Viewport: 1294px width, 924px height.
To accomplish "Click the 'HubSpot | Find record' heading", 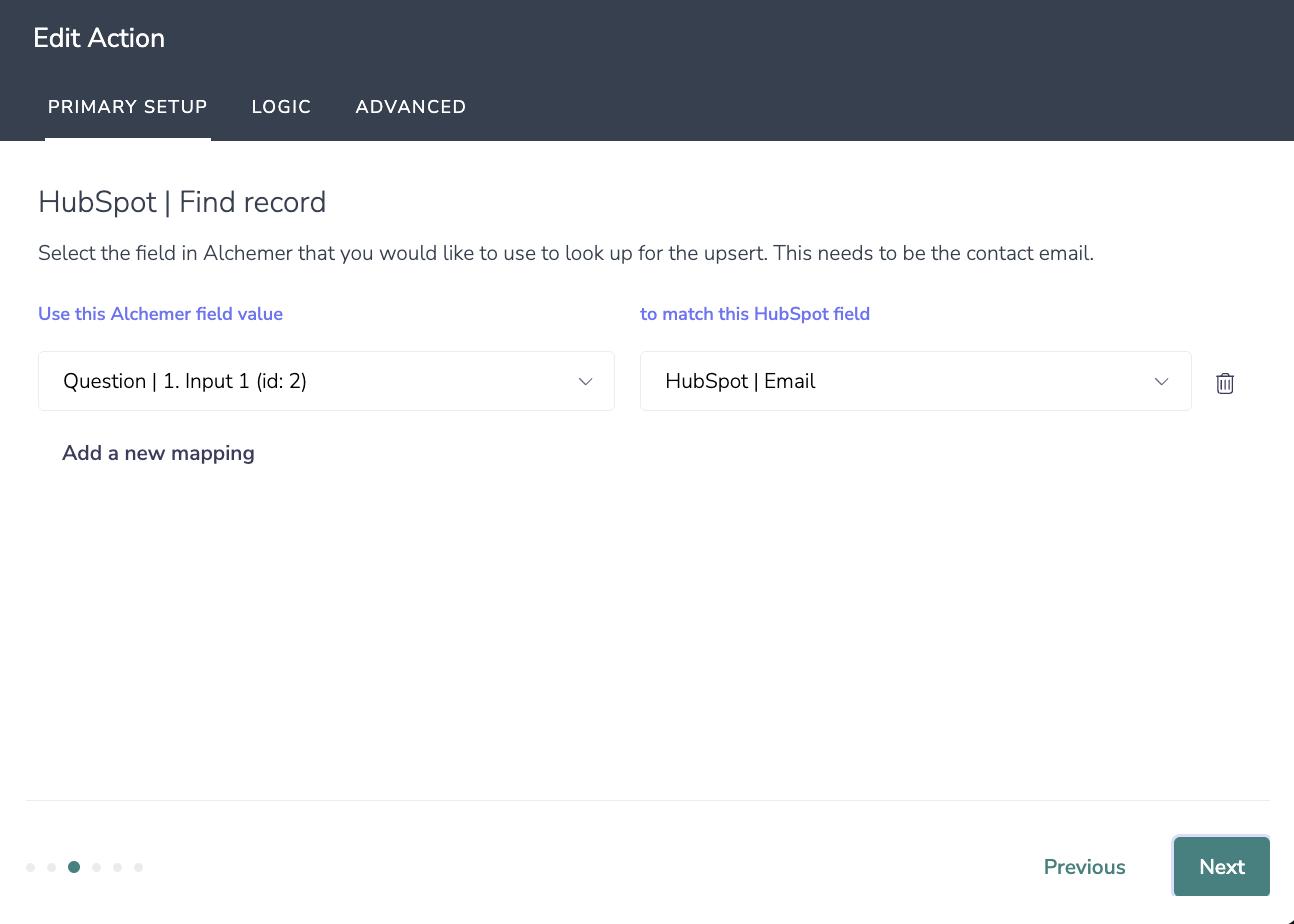I will [182, 202].
